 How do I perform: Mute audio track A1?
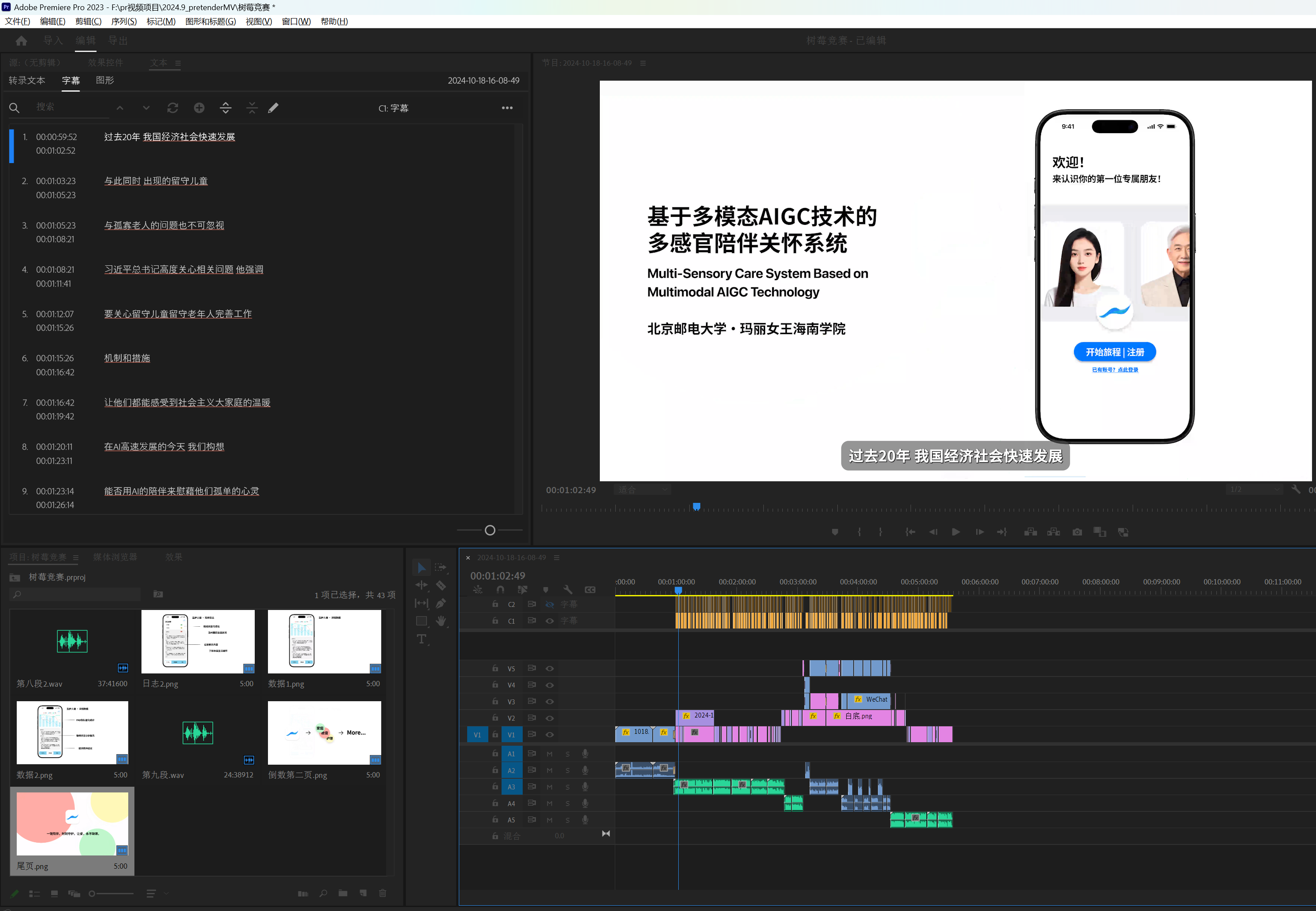click(x=550, y=754)
